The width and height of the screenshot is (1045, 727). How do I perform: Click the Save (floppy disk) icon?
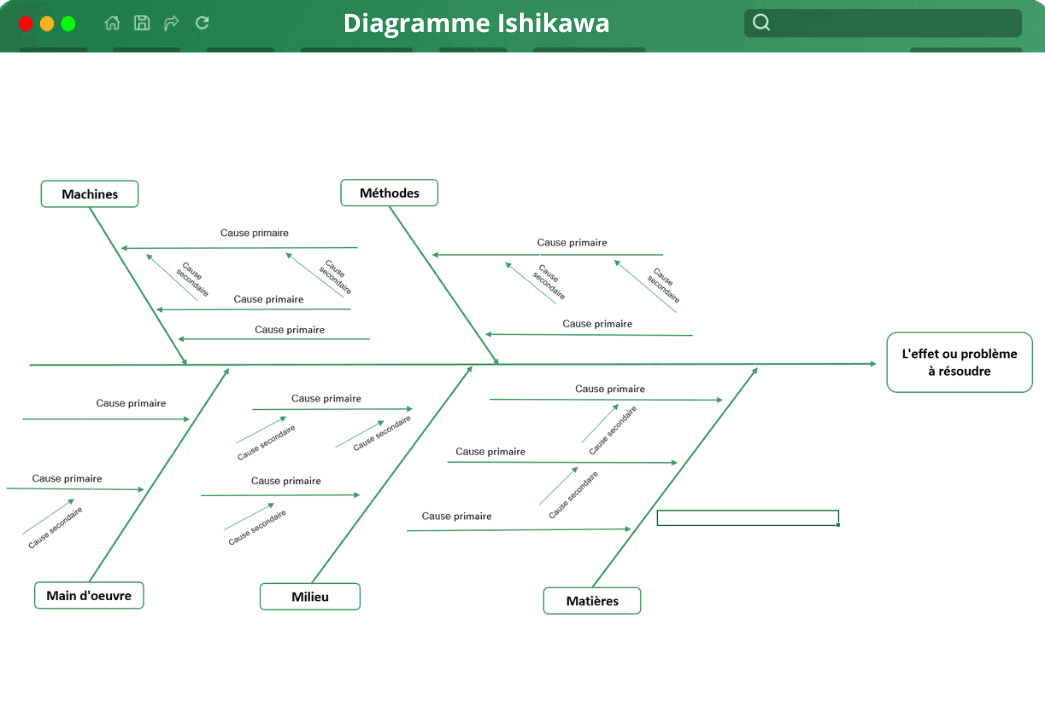pos(142,22)
